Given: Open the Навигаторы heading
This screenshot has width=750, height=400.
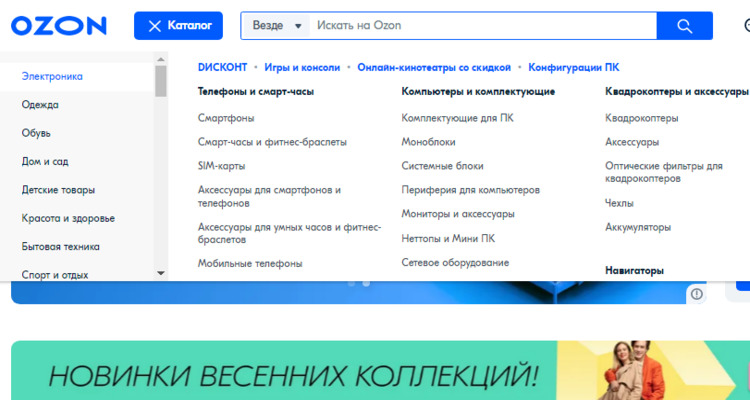Looking at the screenshot, I should (x=634, y=271).
